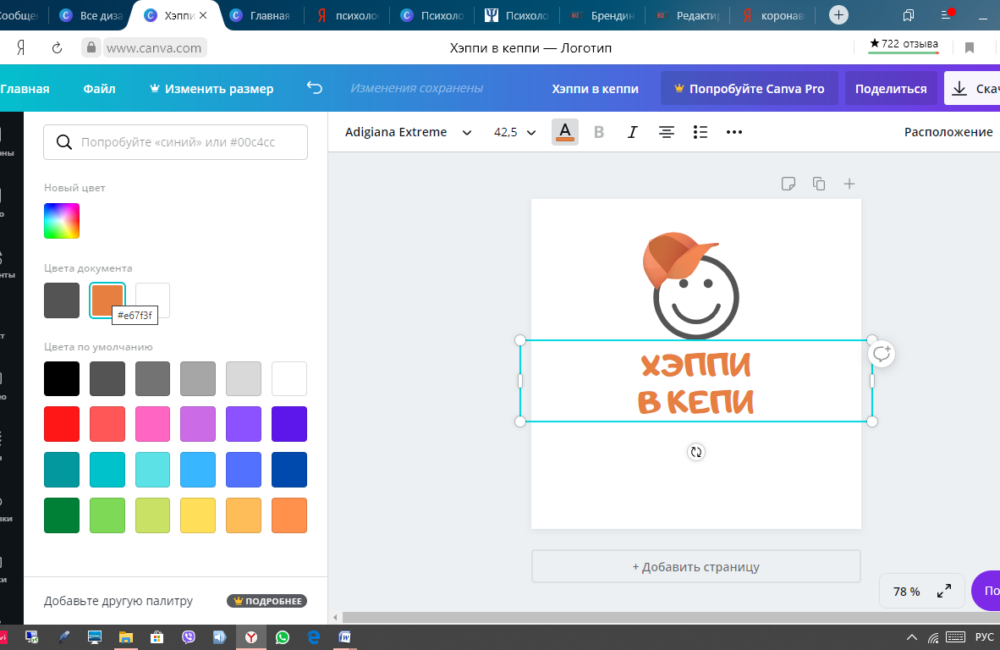Add notes to the page
1000x650 pixels.
click(788, 184)
